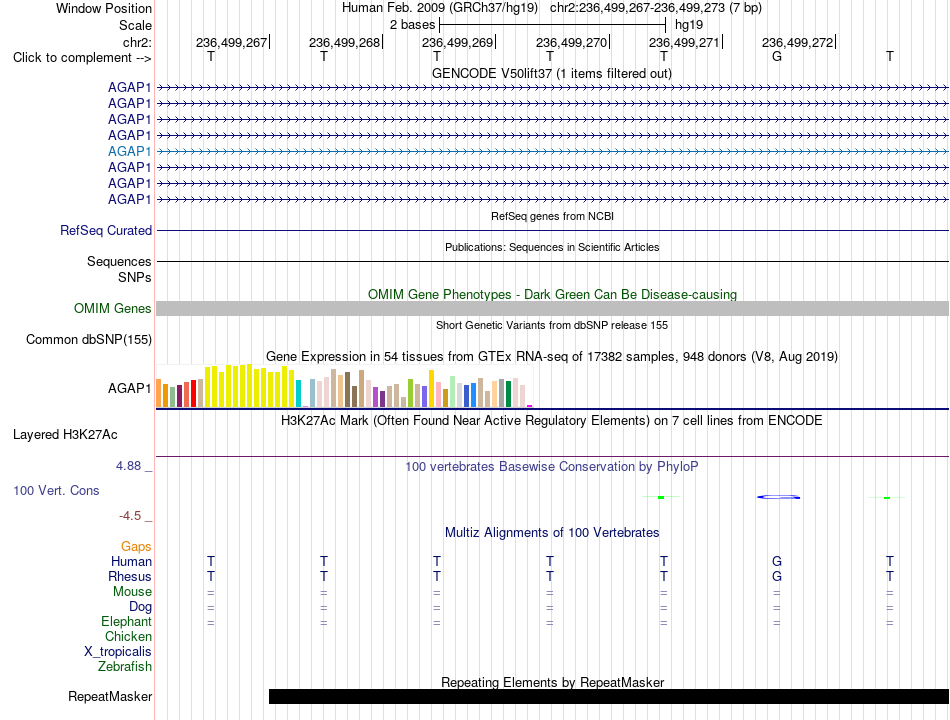Screen dimensions: 950x720
Task: Click the GTEx AGAP1 expression bar chart
Action: tap(344, 386)
